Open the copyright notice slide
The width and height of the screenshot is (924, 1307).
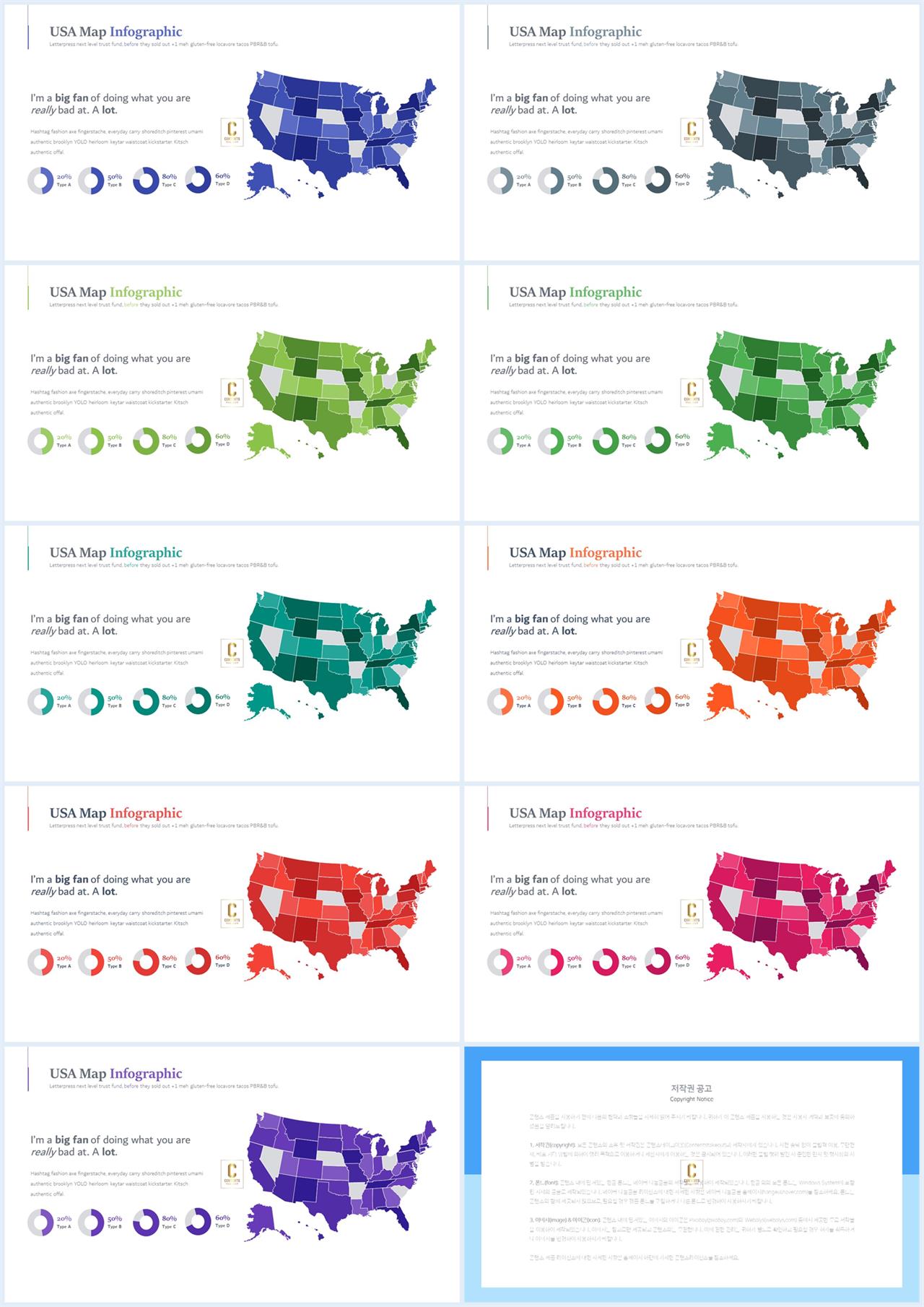tap(693, 1174)
